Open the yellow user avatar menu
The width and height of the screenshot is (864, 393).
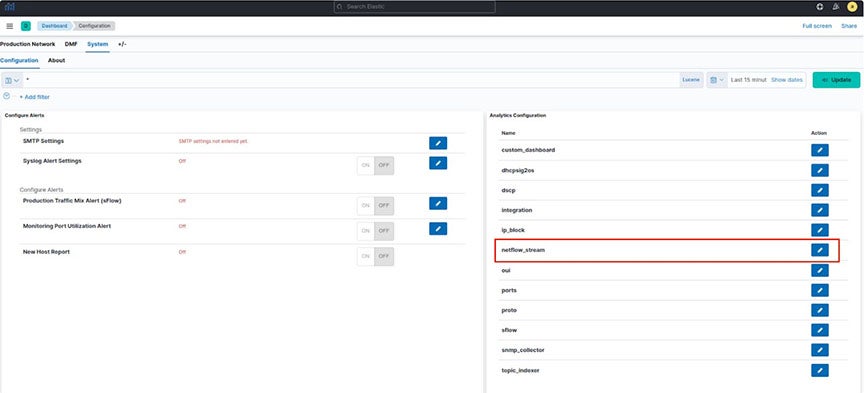click(852, 7)
